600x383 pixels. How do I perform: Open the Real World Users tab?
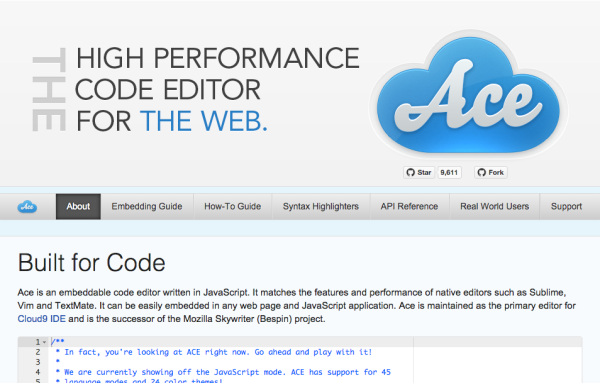click(495, 207)
